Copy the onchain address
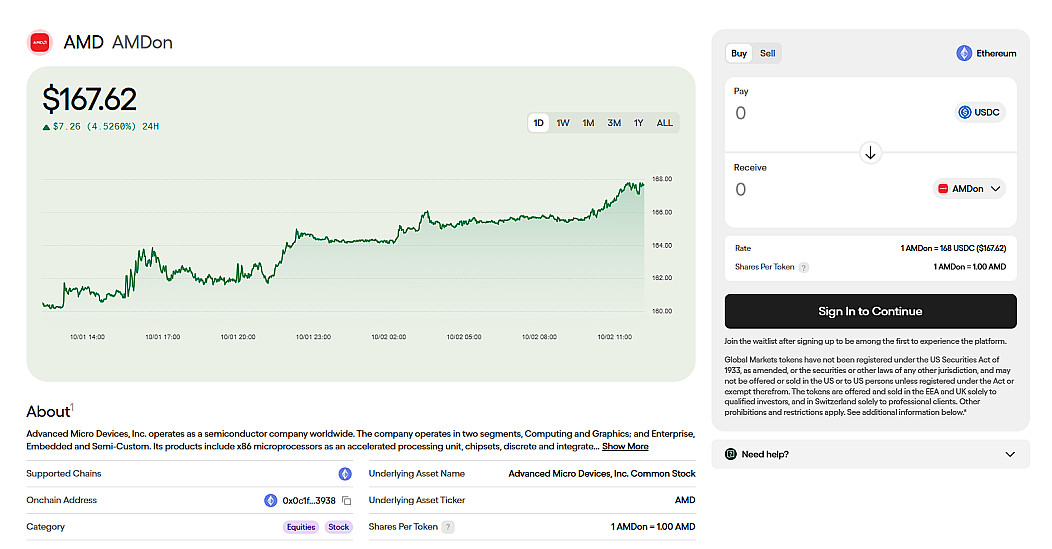Viewport: 1052px width, 549px height. pos(347,501)
